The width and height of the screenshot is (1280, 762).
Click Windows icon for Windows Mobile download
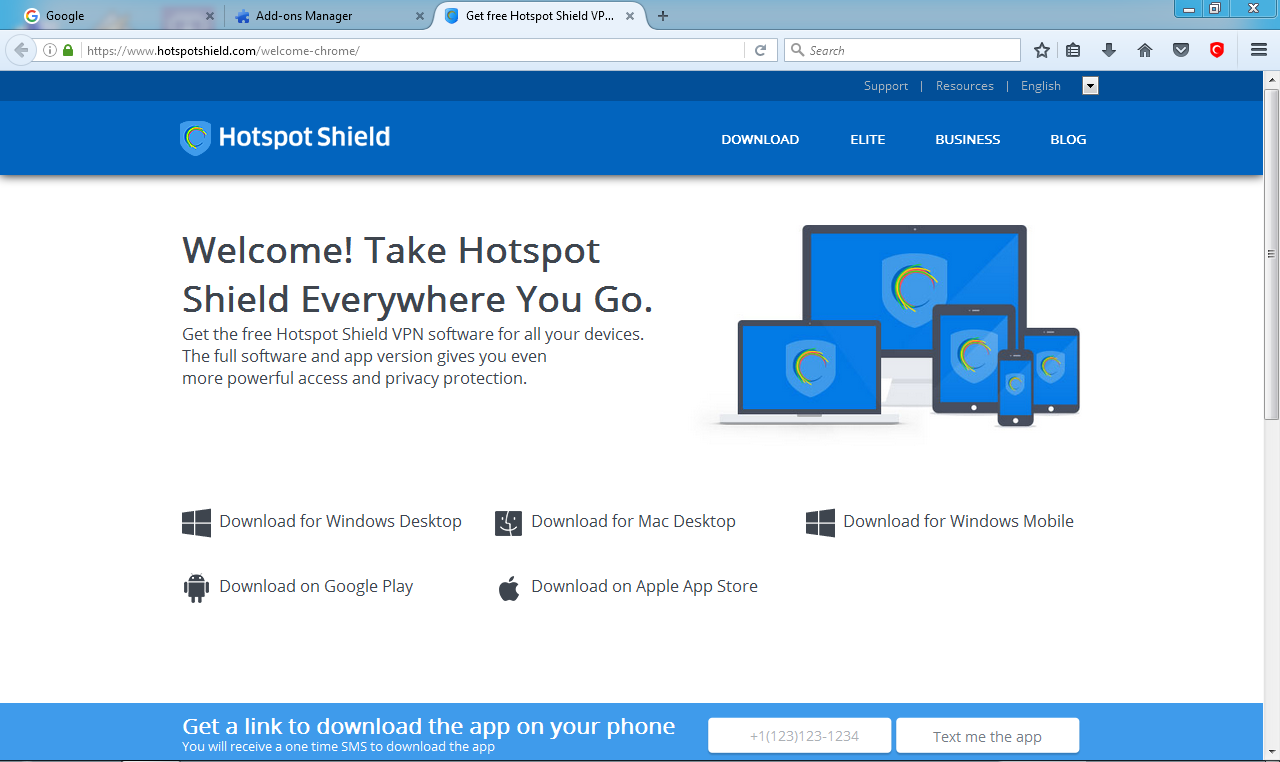coord(820,522)
